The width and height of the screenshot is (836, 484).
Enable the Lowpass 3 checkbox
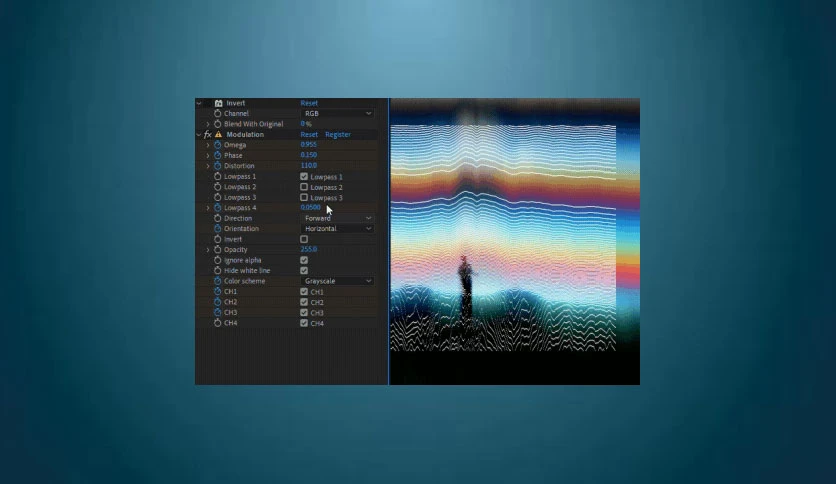[x=304, y=197]
